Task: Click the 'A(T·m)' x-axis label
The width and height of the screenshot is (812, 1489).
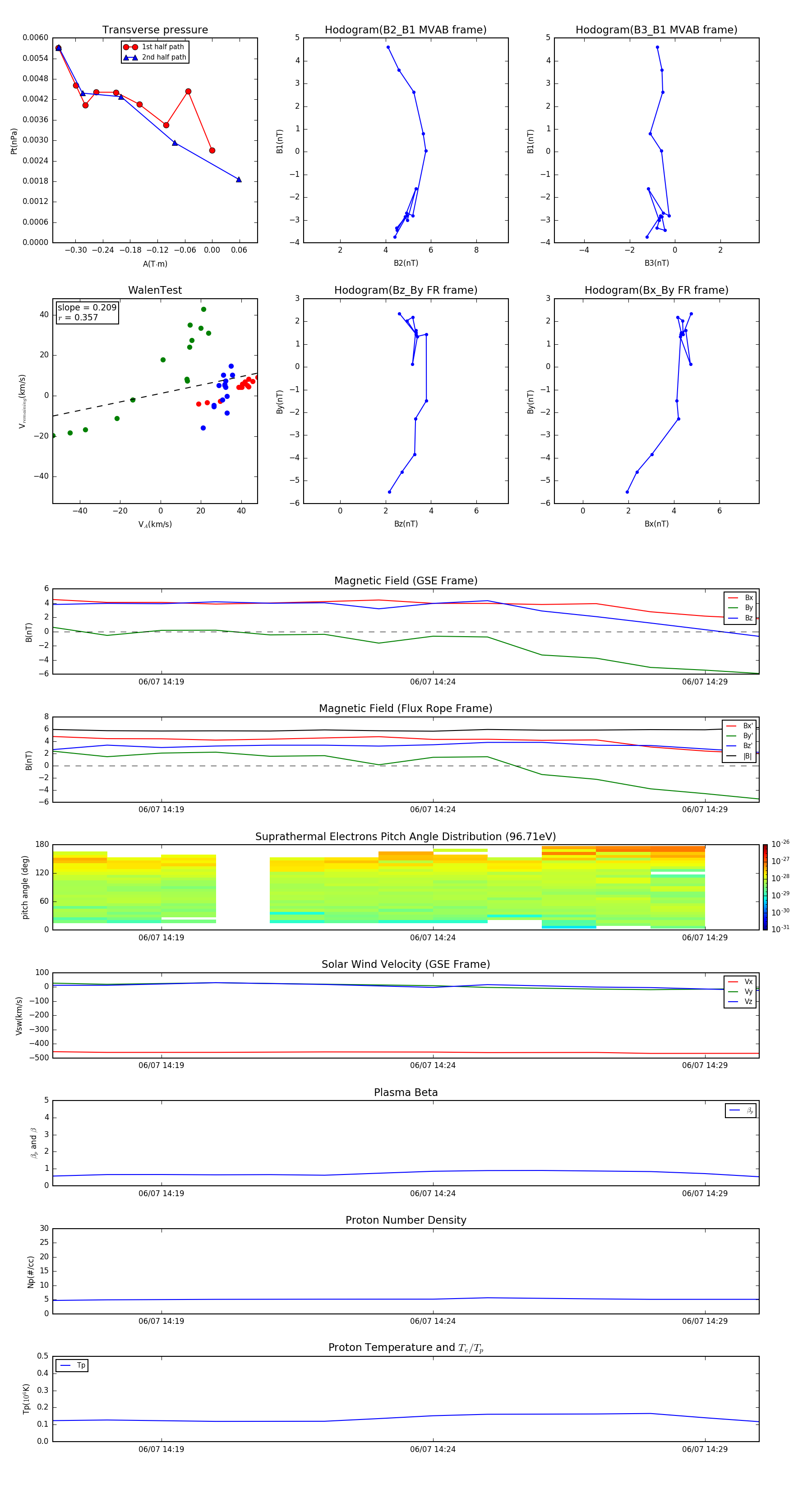Action: point(155,264)
